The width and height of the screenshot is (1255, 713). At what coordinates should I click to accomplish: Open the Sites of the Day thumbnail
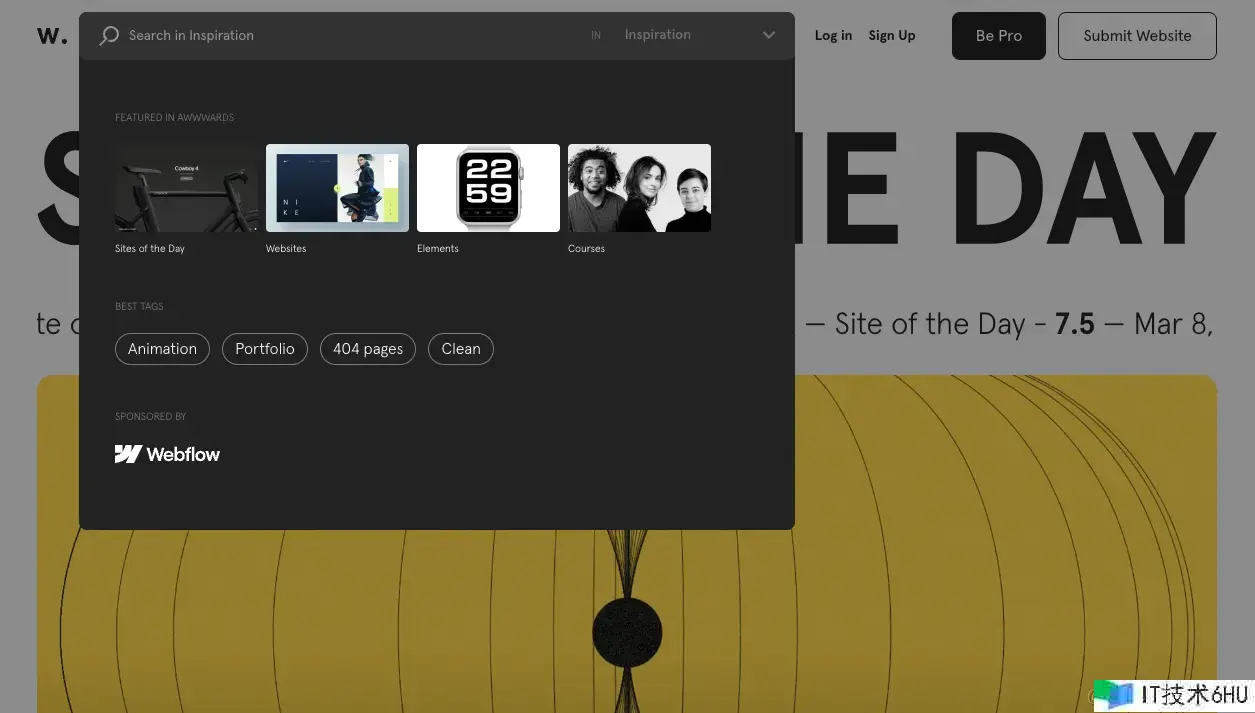186,188
